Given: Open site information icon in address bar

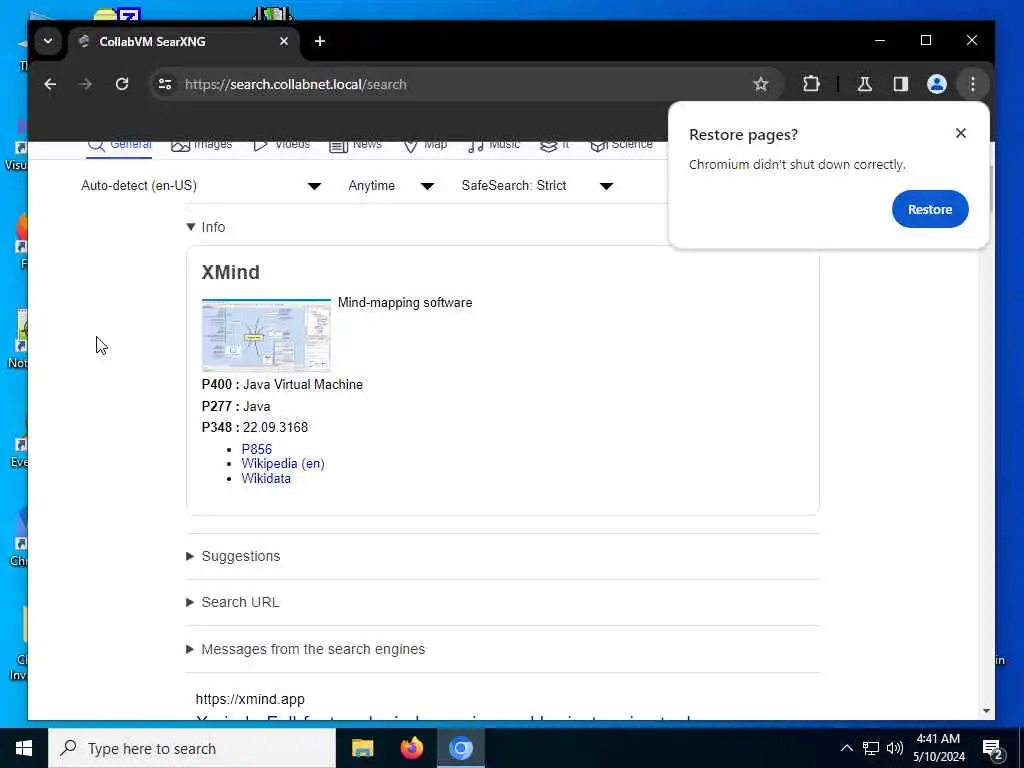Looking at the screenshot, I should click(165, 84).
